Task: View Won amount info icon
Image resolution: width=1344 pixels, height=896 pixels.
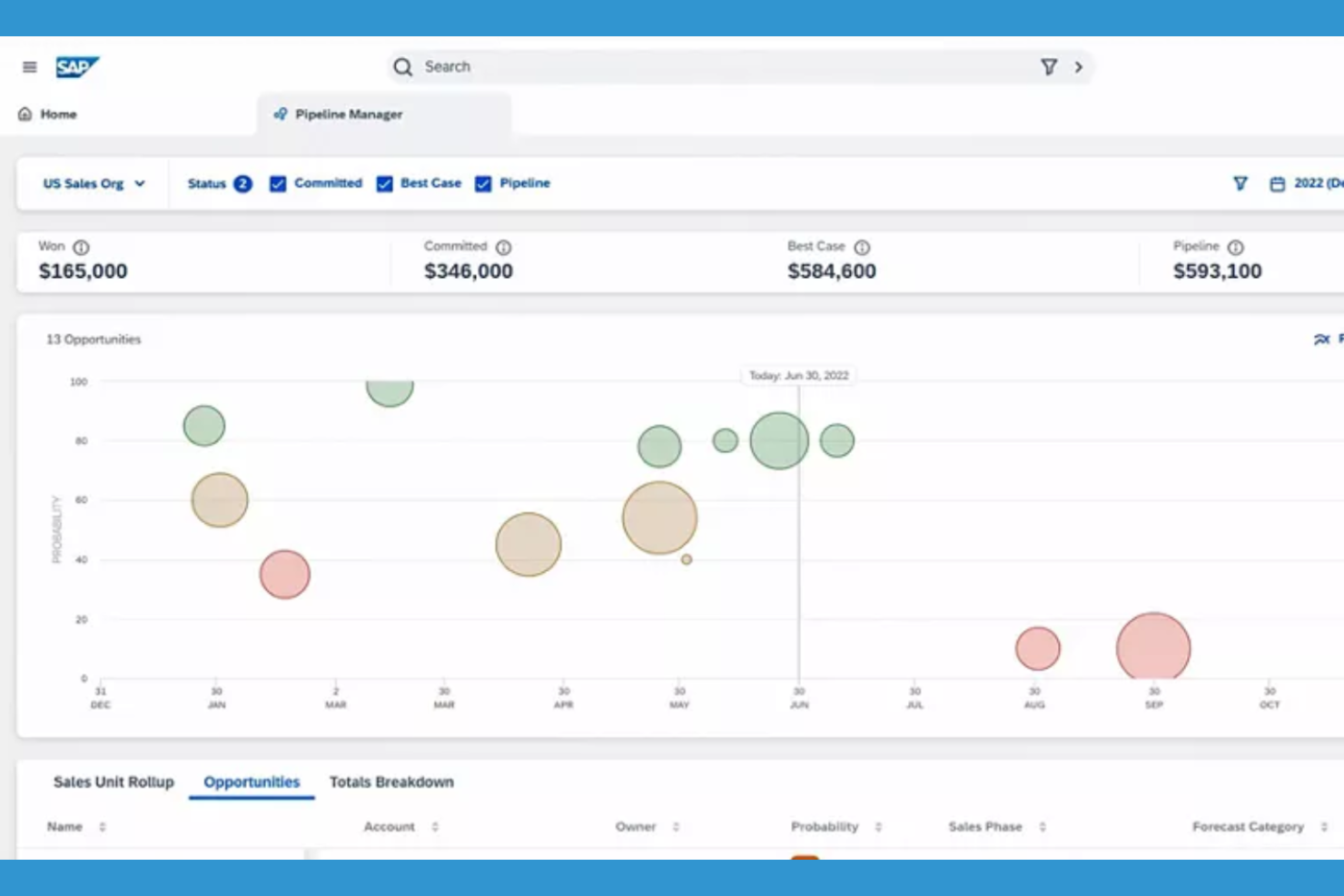Action: tap(83, 245)
